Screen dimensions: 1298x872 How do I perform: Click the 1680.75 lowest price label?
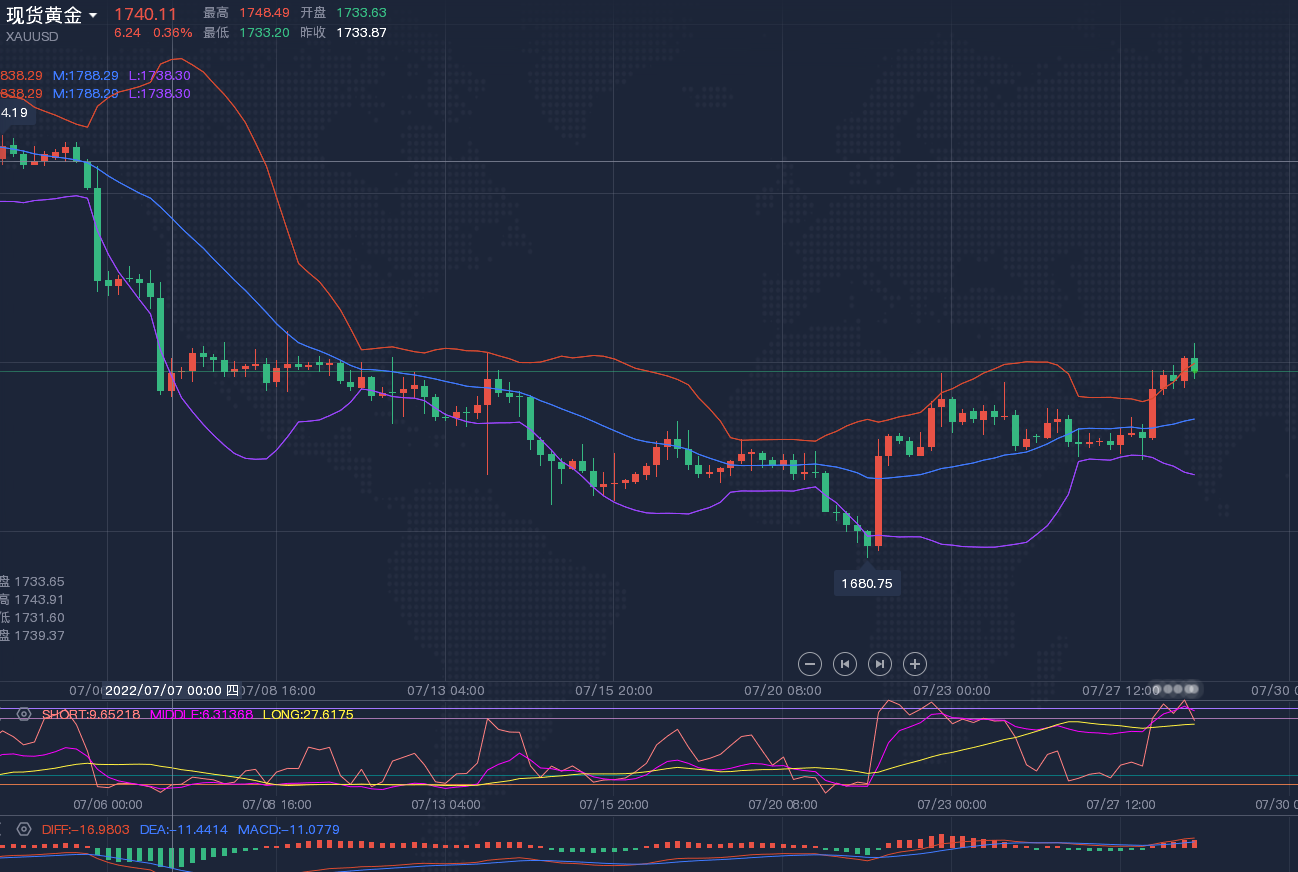tap(866, 583)
